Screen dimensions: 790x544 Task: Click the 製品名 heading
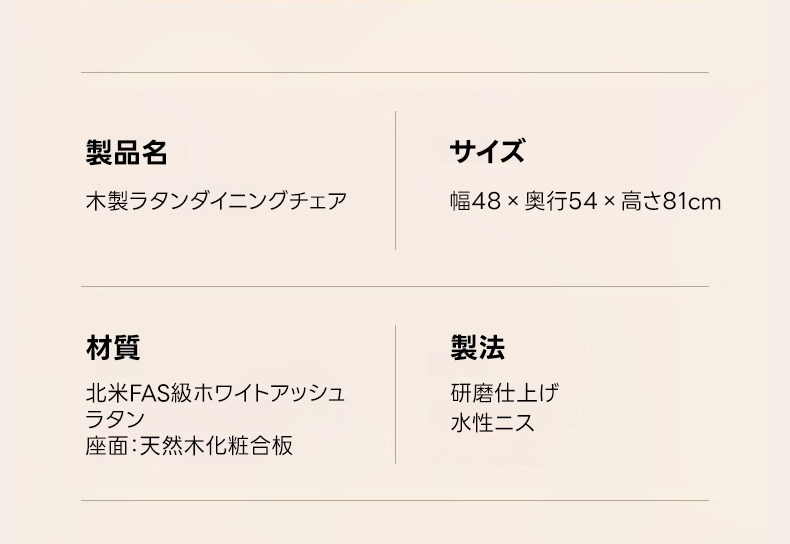tap(126, 153)
